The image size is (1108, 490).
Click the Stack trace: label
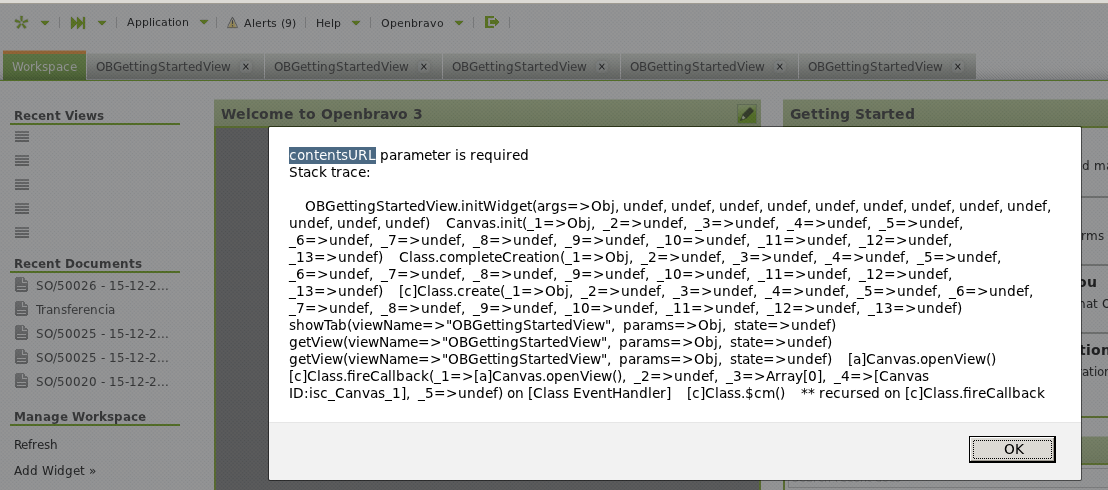coord(329,173)
